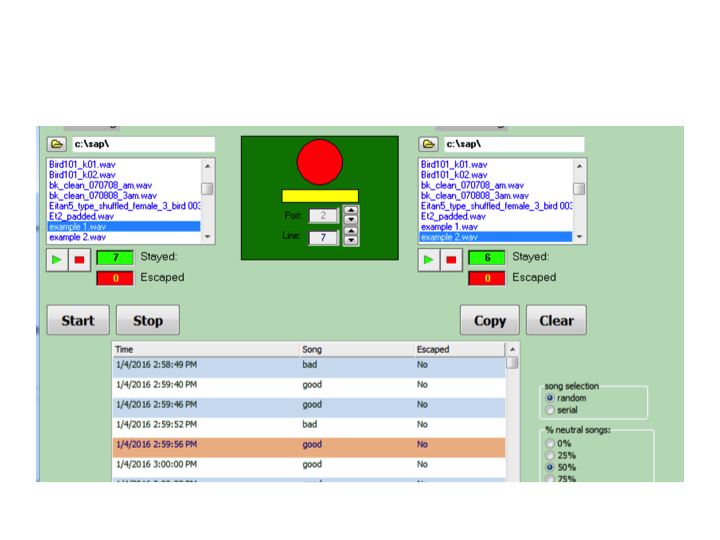720x540 pixels.
Task: Click the Start button
Action: coord(77,320)
